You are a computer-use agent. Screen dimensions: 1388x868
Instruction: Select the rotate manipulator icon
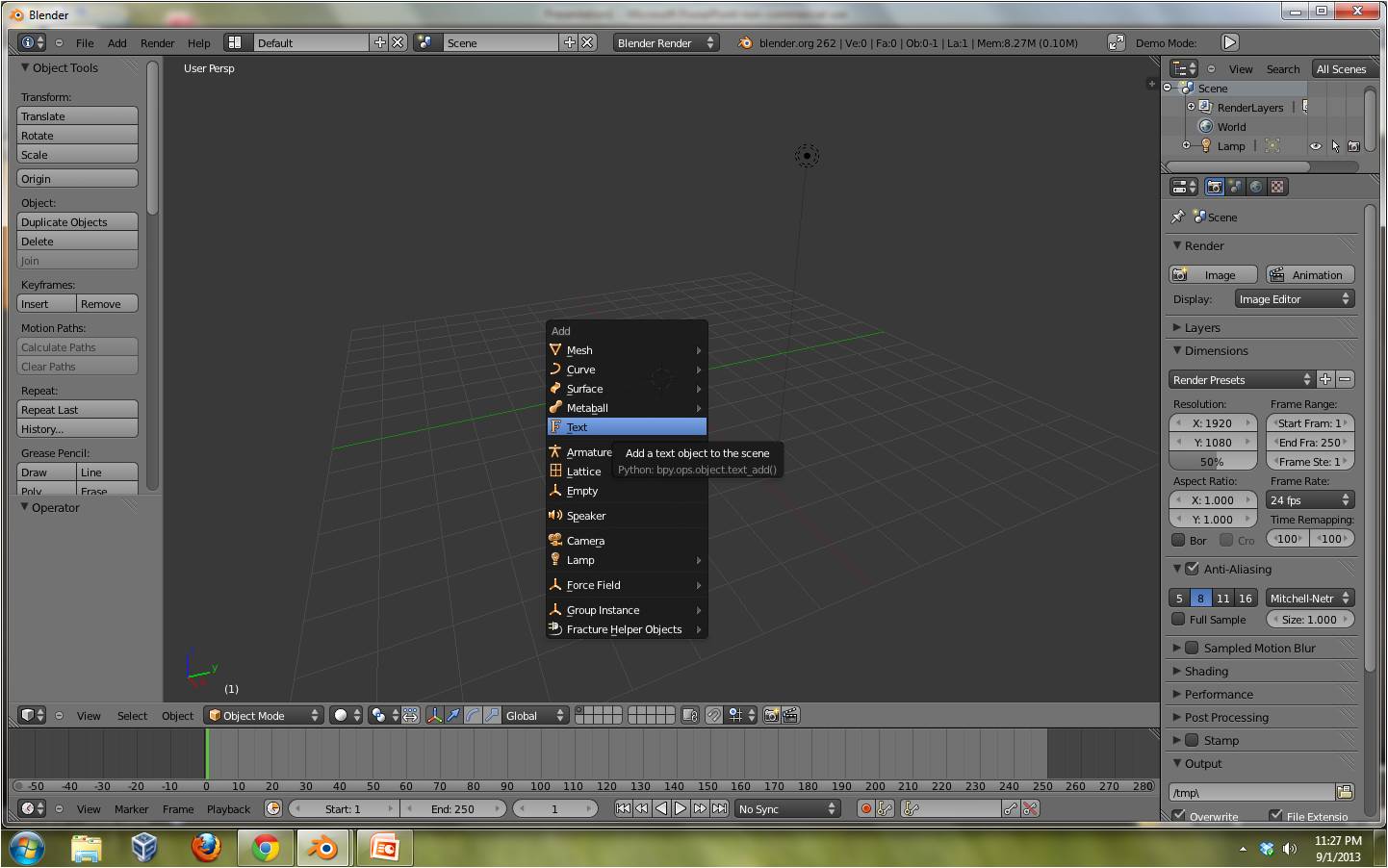point(473,715)
